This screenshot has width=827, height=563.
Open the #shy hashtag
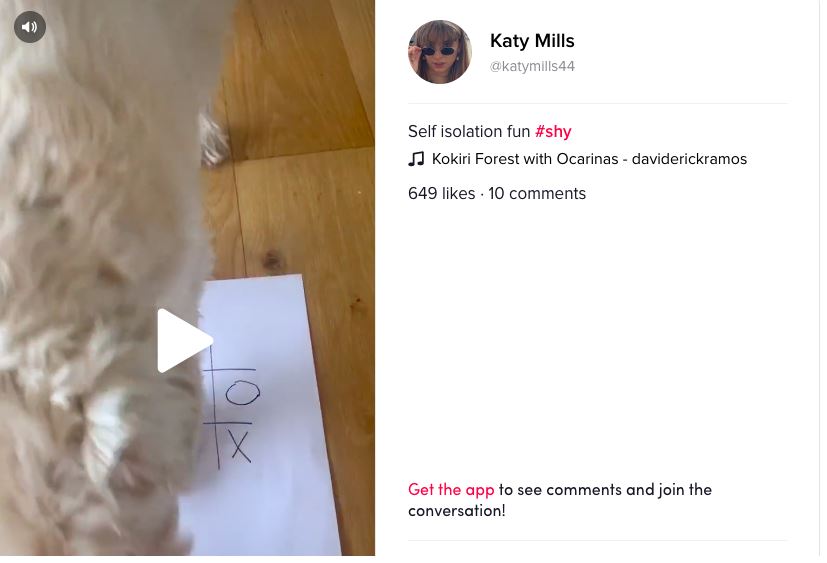(553, 131)
